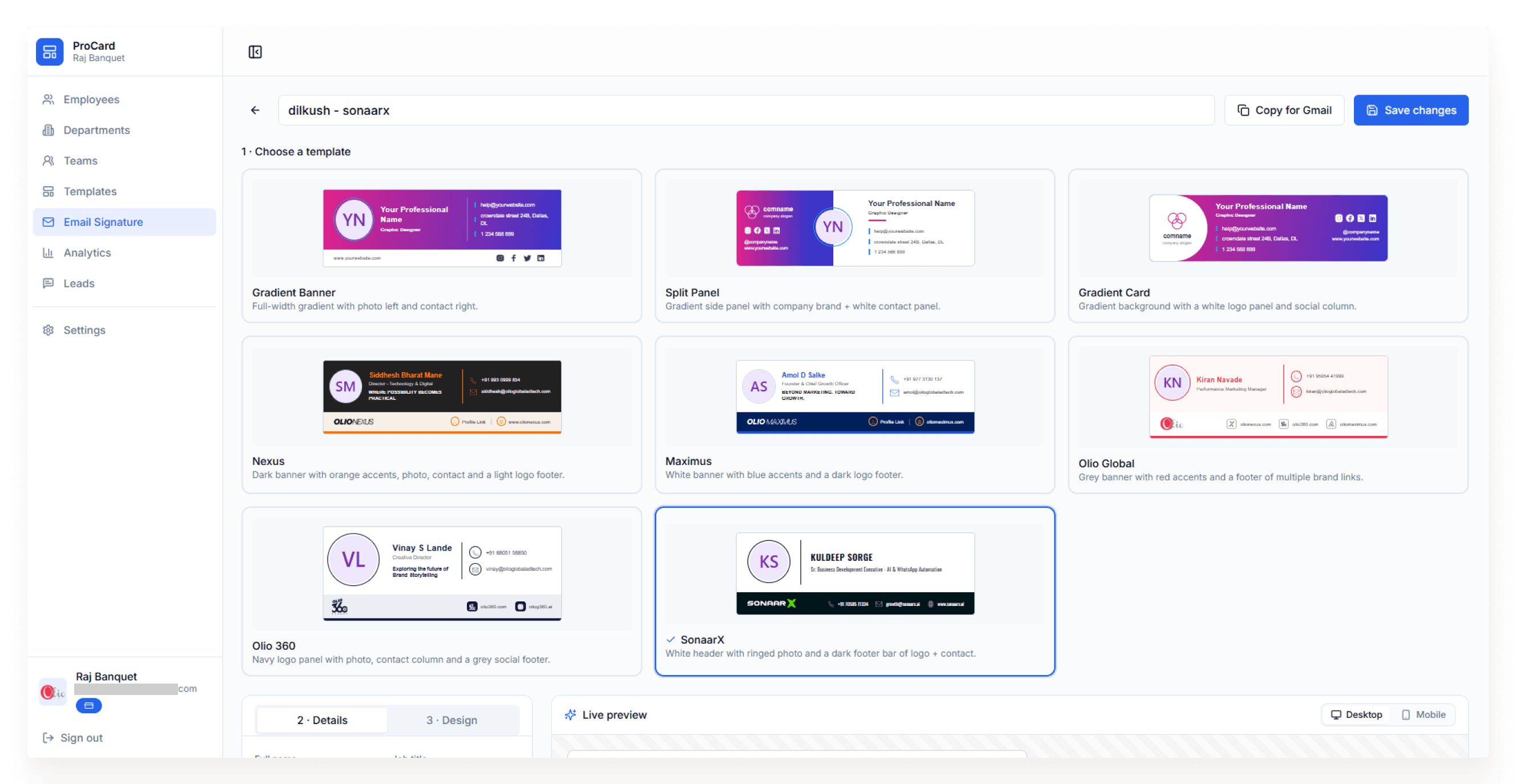Go back using the left arrow icon
Viewport: 1516px width, 784px height.
pos(255,110)
